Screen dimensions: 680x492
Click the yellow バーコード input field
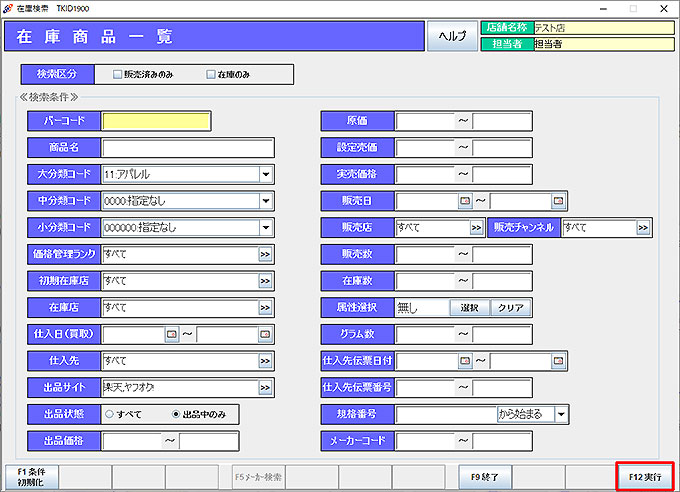tap(156, 122)
